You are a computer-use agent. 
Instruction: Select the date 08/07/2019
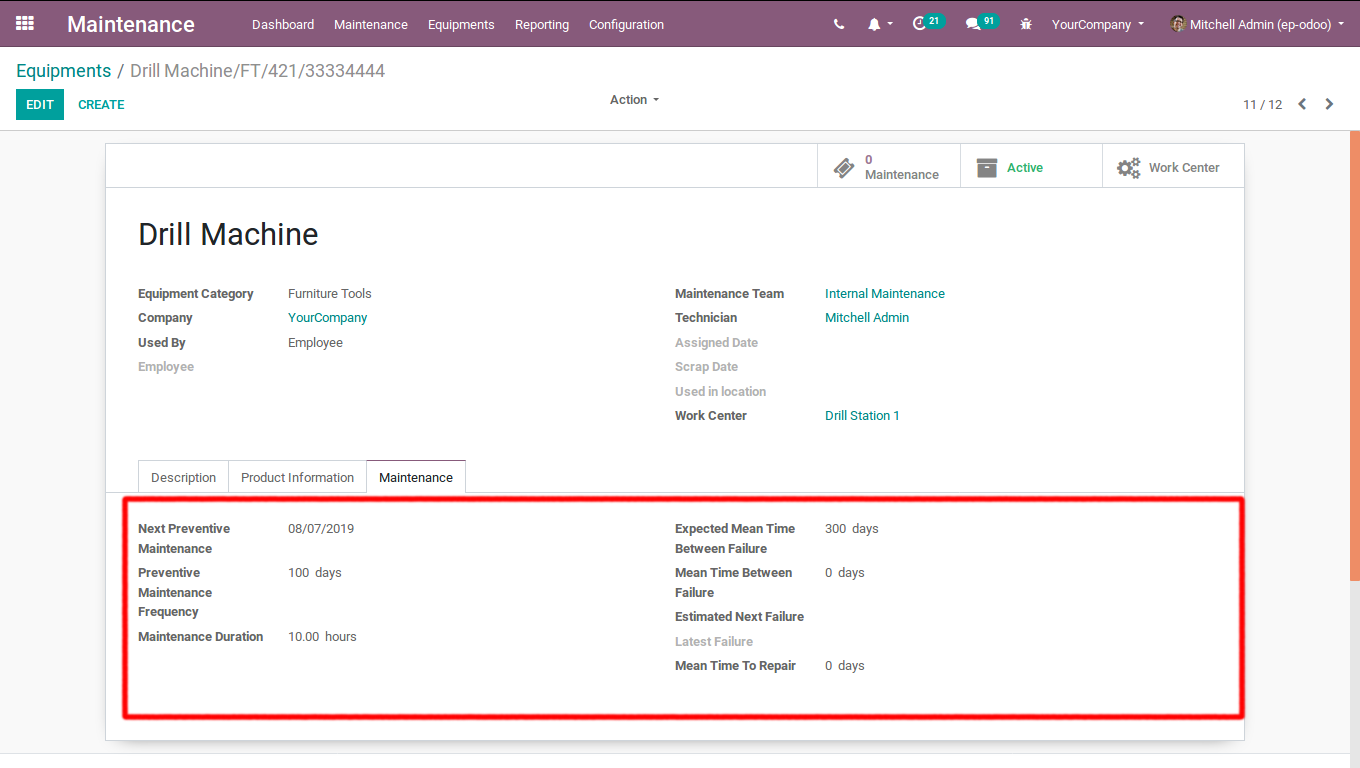tap(321, 529)
